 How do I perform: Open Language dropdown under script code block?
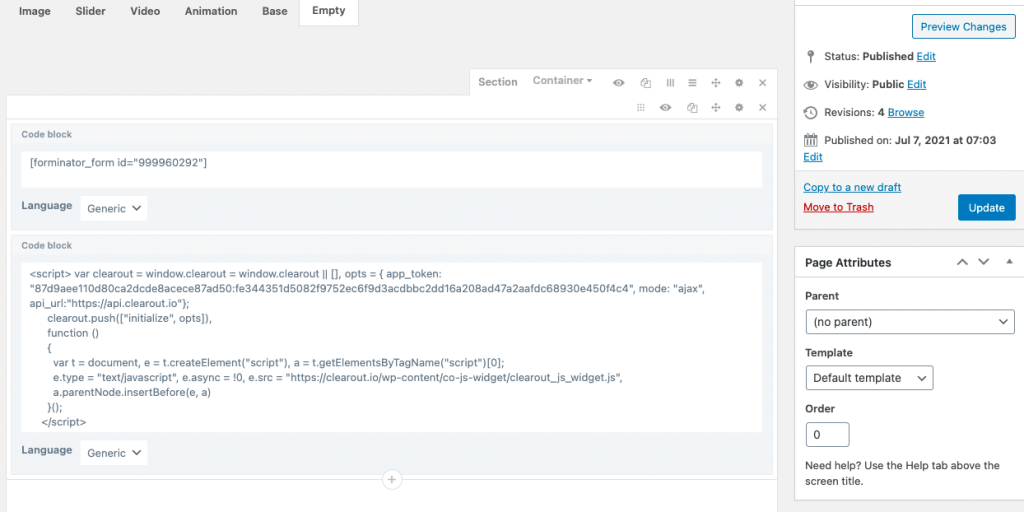(114, 453)
